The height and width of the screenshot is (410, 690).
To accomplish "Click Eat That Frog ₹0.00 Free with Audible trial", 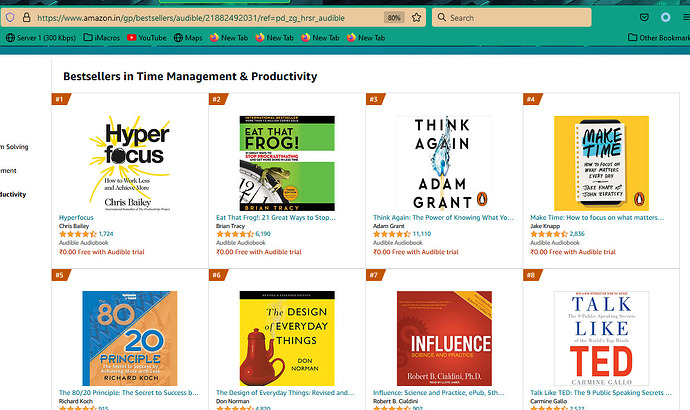I will [x=259, y=252].
